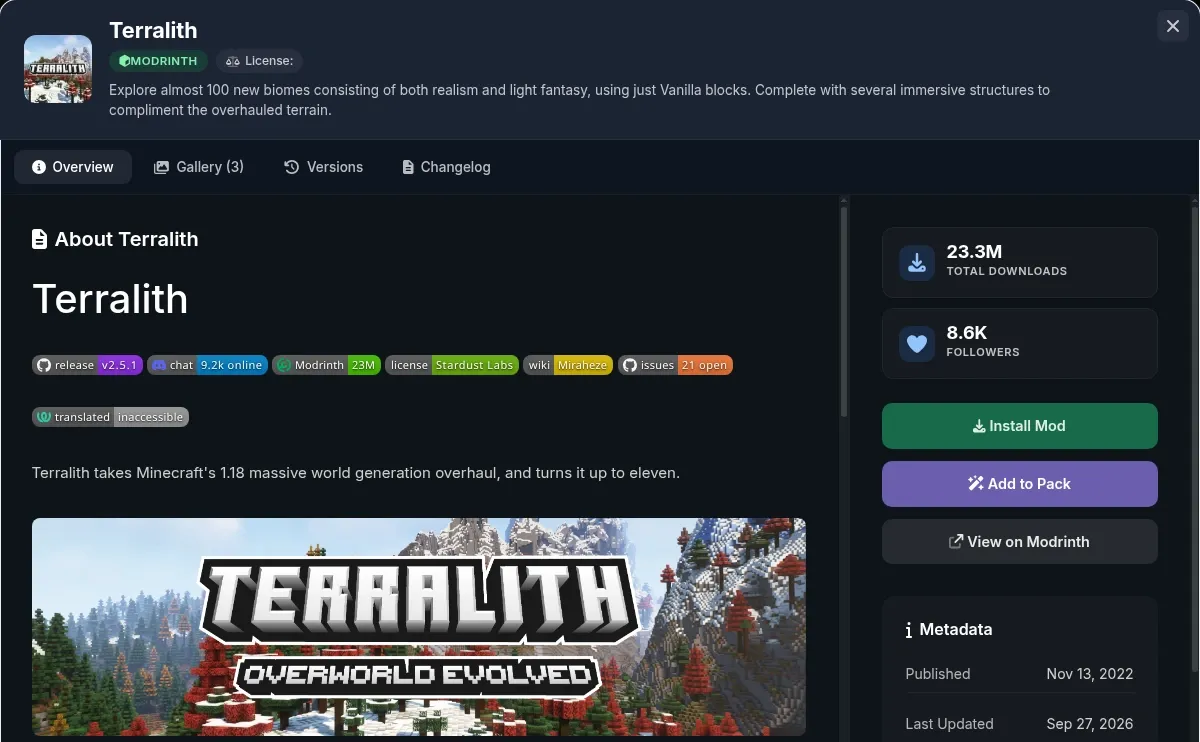This screenshot has height=742, width=1200.
Task: Open the license Stardust Labs badge
Action: (x=451, y=365)
